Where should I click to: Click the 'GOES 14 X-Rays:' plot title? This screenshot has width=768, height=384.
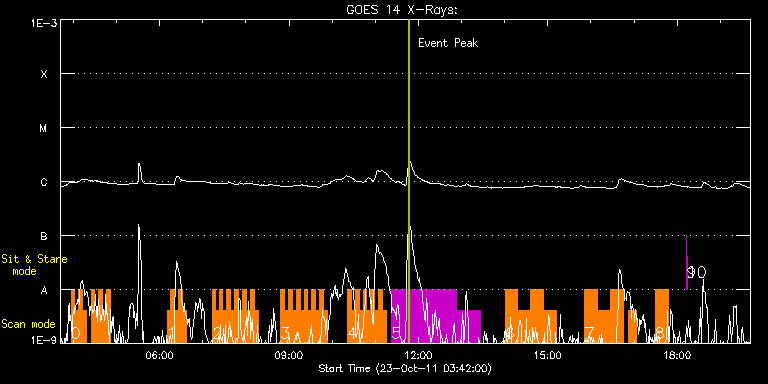402,10
